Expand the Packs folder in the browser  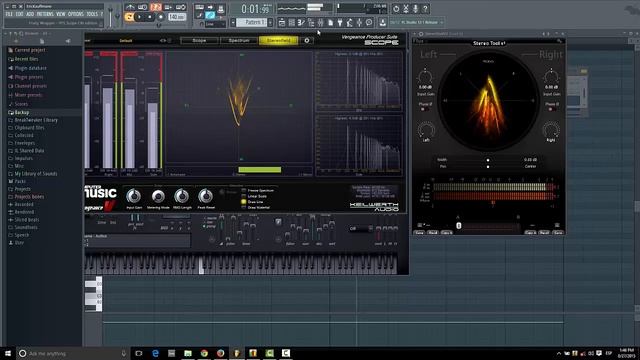pyautogui.click(x=20, y=181)
